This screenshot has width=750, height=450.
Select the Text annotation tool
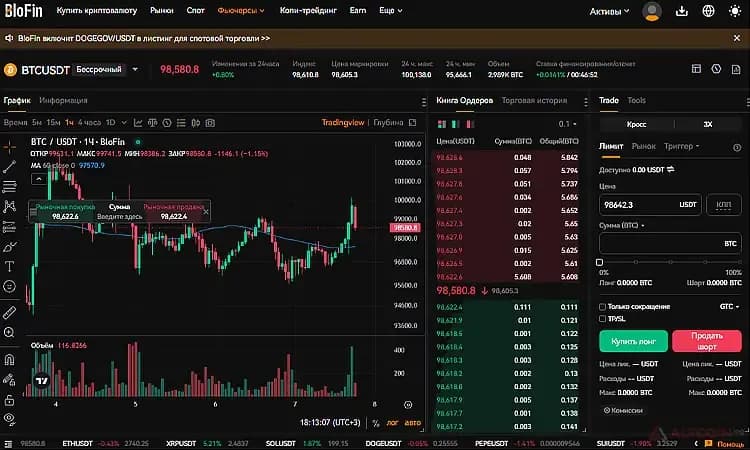pyautogui.click(x=10, y=266)
